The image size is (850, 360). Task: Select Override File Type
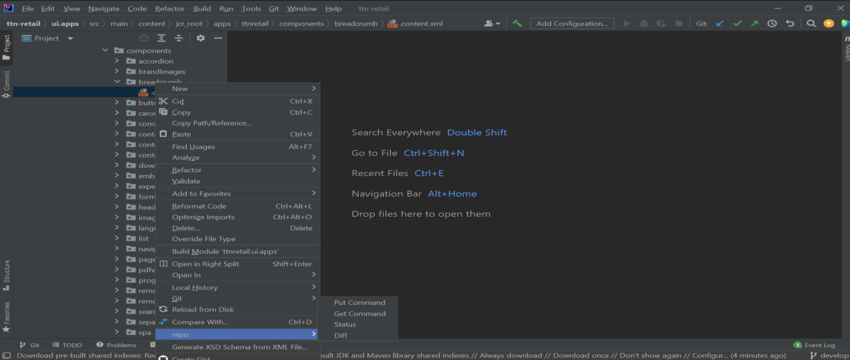point(237,239)
